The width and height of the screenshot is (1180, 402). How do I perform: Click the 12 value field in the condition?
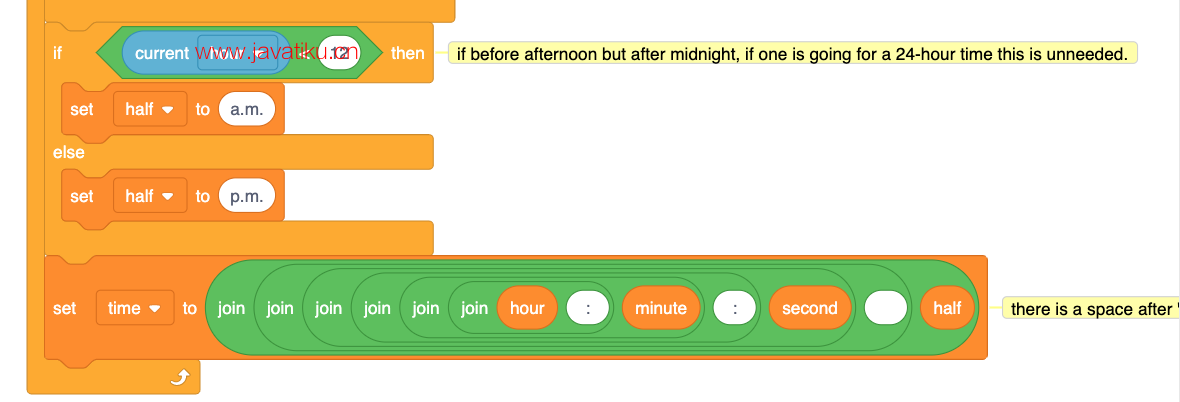coord(339,53)
